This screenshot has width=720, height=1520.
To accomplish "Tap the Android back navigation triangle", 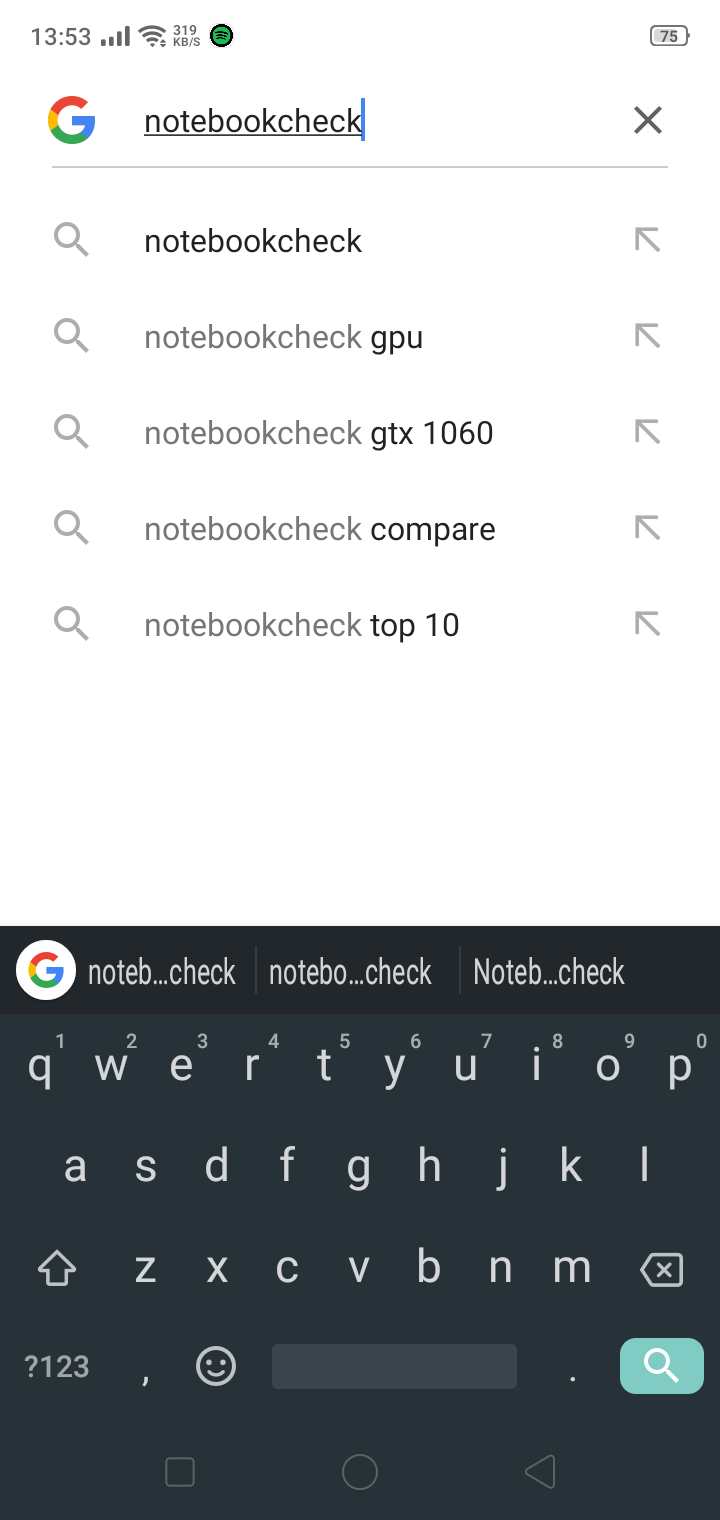I will pos(540,1471).
